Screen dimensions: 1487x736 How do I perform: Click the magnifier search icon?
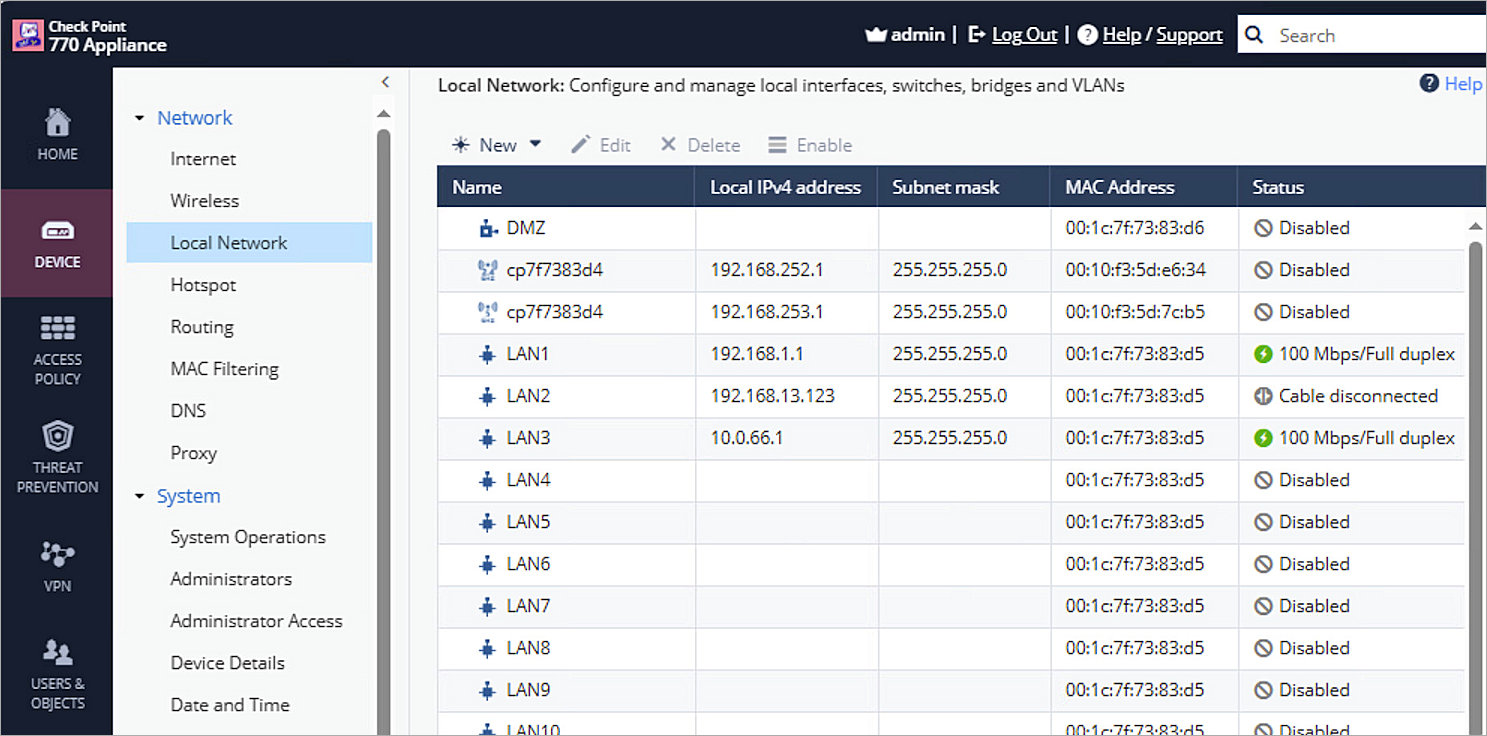[1255, 35]
